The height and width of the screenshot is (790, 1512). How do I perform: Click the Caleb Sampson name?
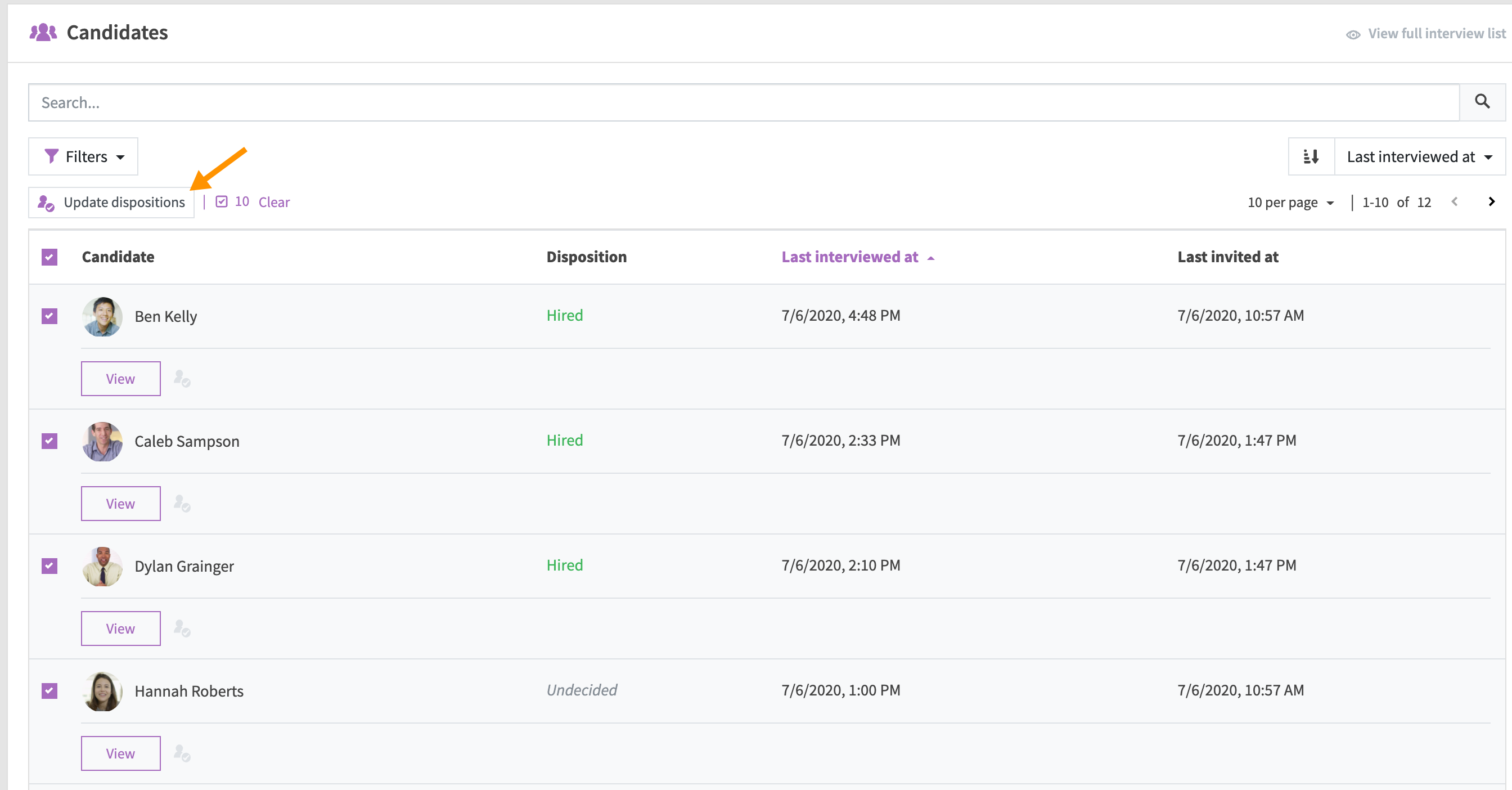[x=187, y=441]
